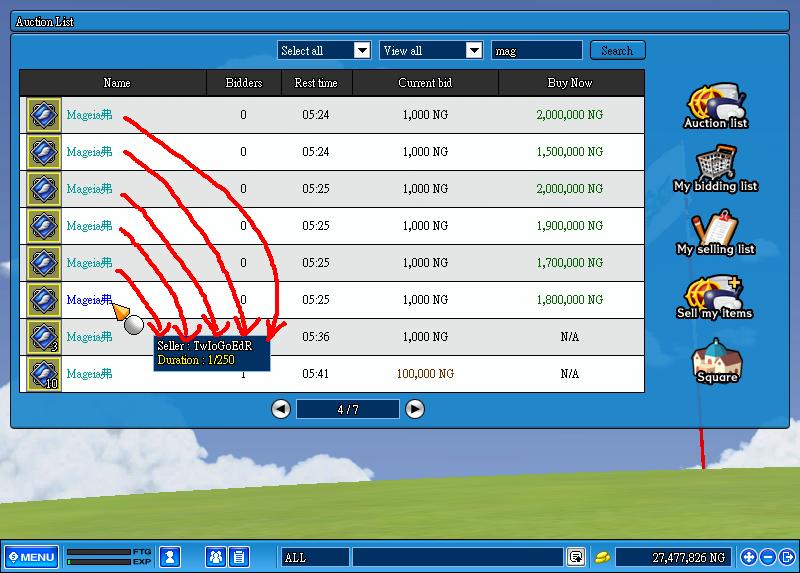Open My bidding list cart icon
The height and width of the screenshot is (573, 800).
pyautogui.click(x=715, y=168)
